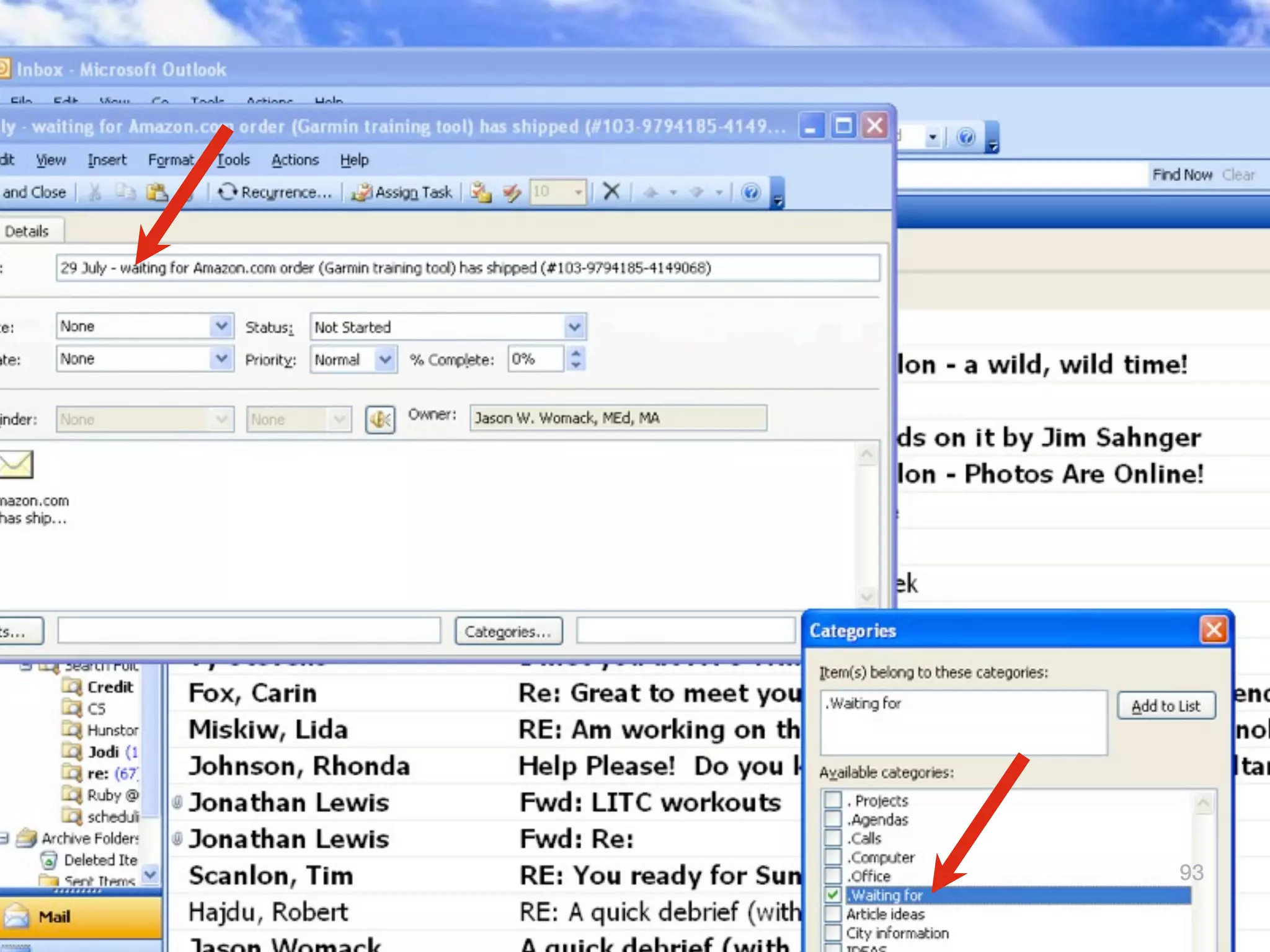The height and width of the screenshot is (952, 1270).
Task: Click the Delete (X) toolbar icon
Action: coord(611,192)
